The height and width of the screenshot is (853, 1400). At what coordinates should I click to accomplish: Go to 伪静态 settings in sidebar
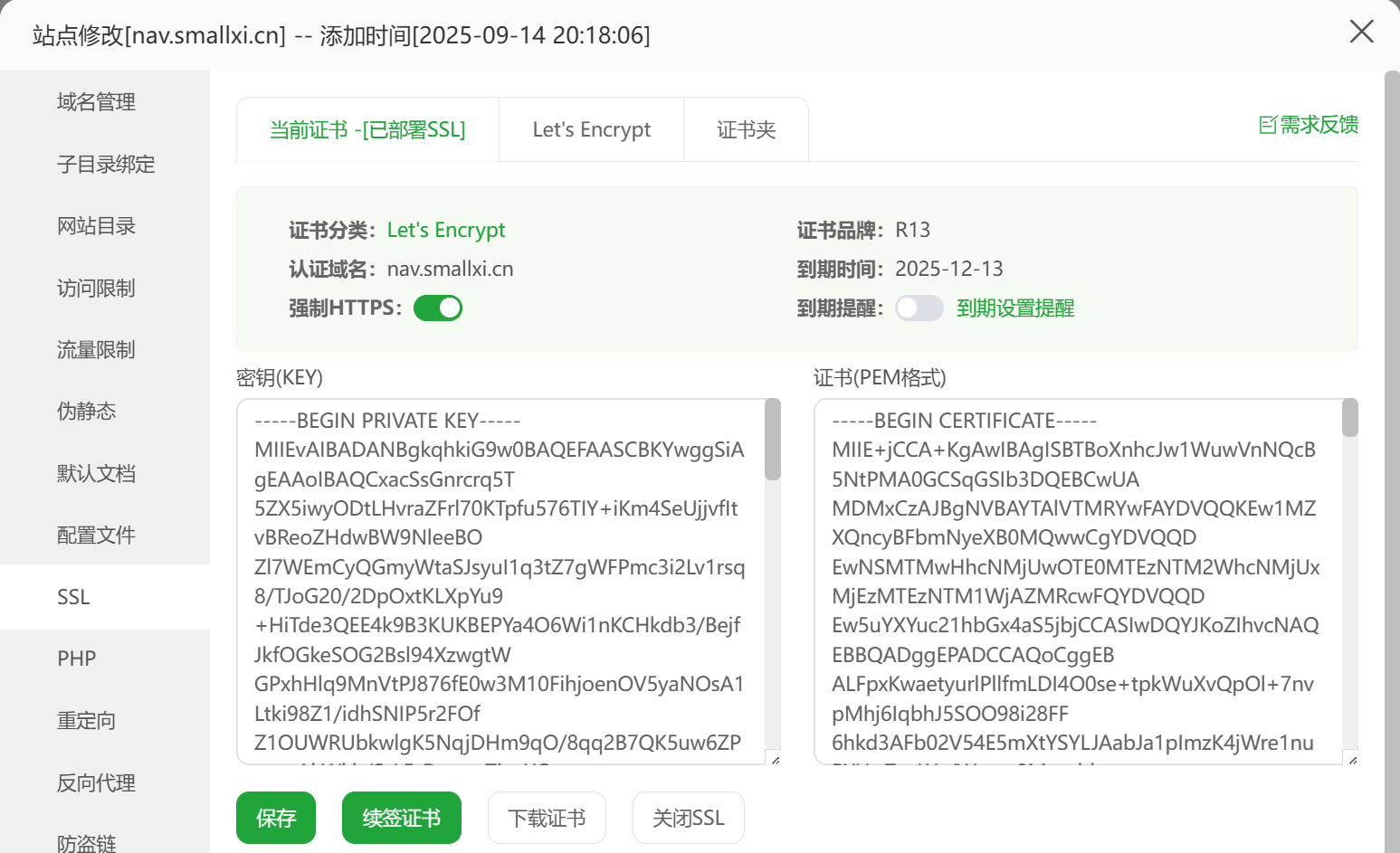pos(87,412)
